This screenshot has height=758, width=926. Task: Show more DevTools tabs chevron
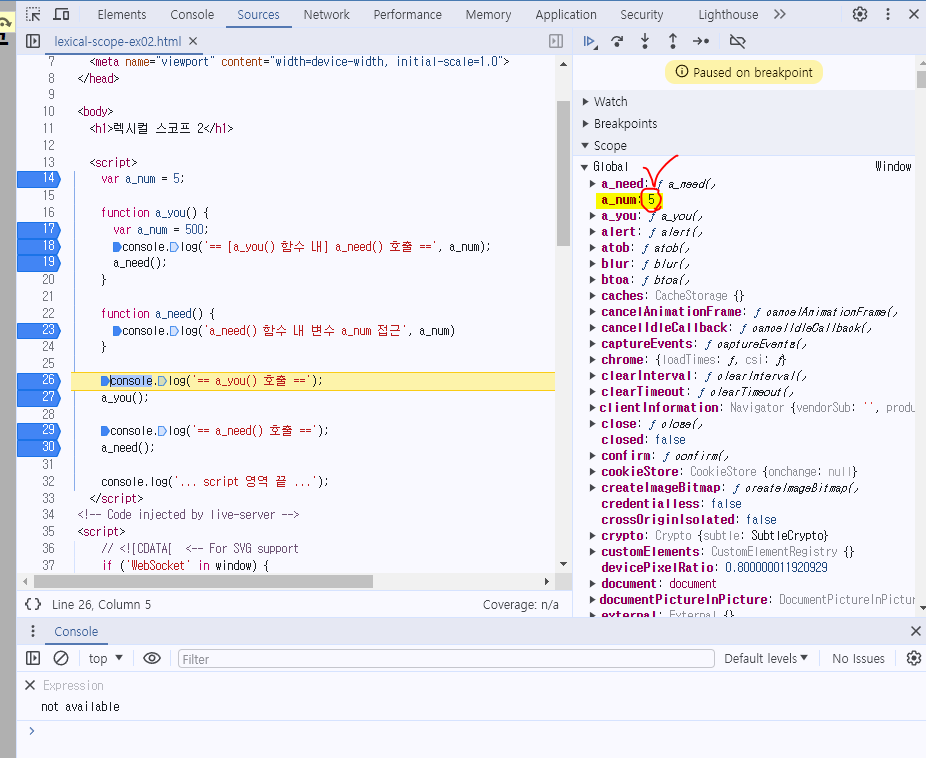780,14
